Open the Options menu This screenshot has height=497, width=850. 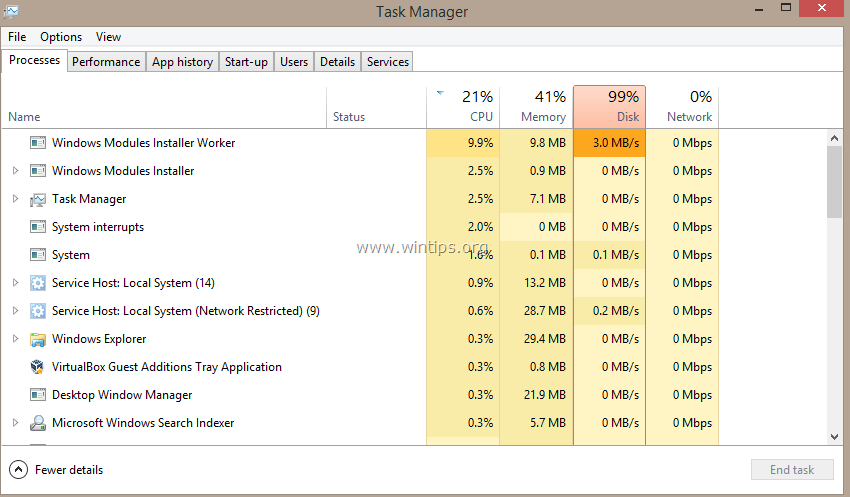(x=61, y=37)
